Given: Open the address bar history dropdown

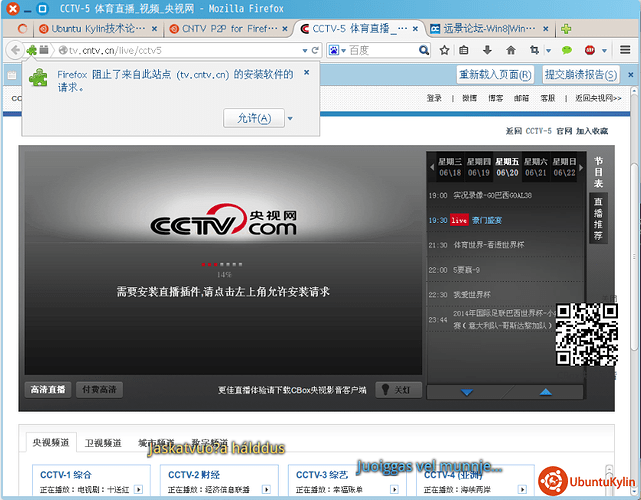Looking at the screenshot, I should 305,51.
